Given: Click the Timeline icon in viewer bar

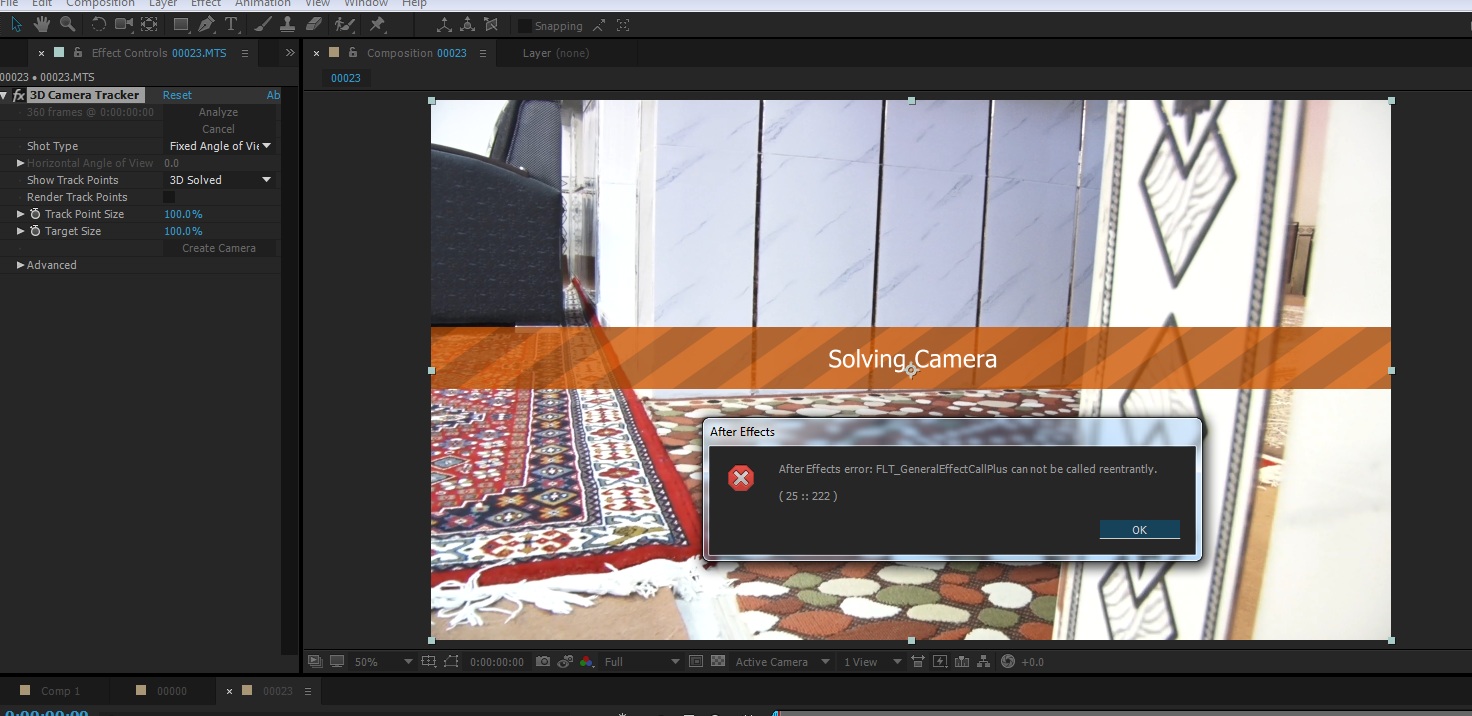Looking at the screenshot, I should (962, 662).
